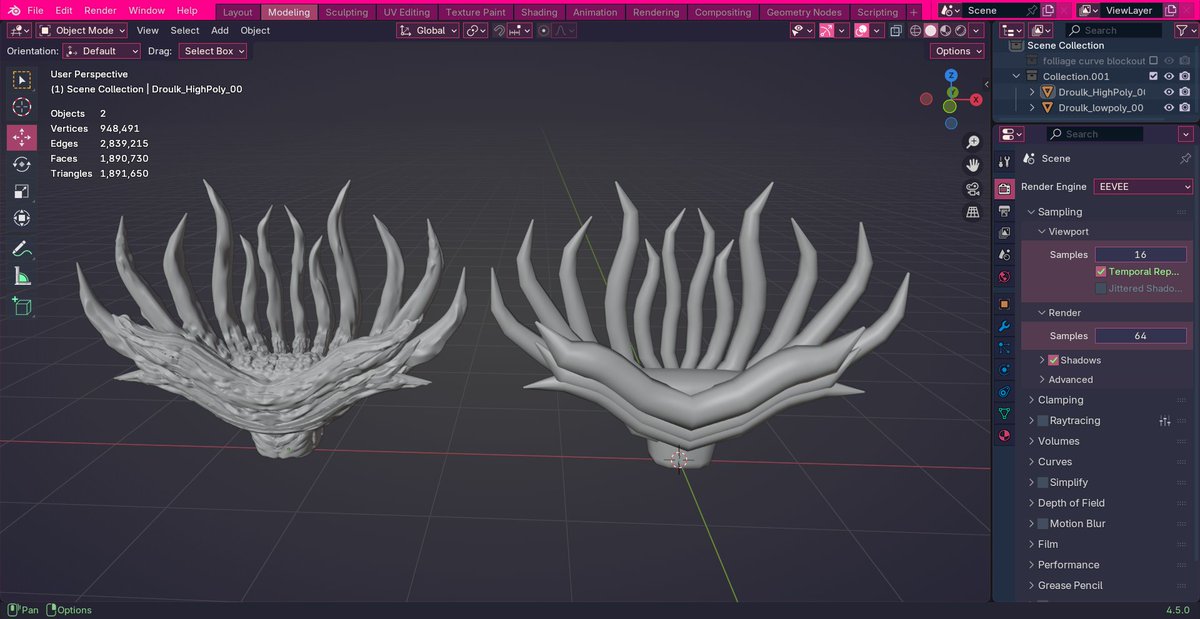Disable Collection.001 in renders camera icon
The height and width of the screenshot is (619, 1200).
[1184, 76]
